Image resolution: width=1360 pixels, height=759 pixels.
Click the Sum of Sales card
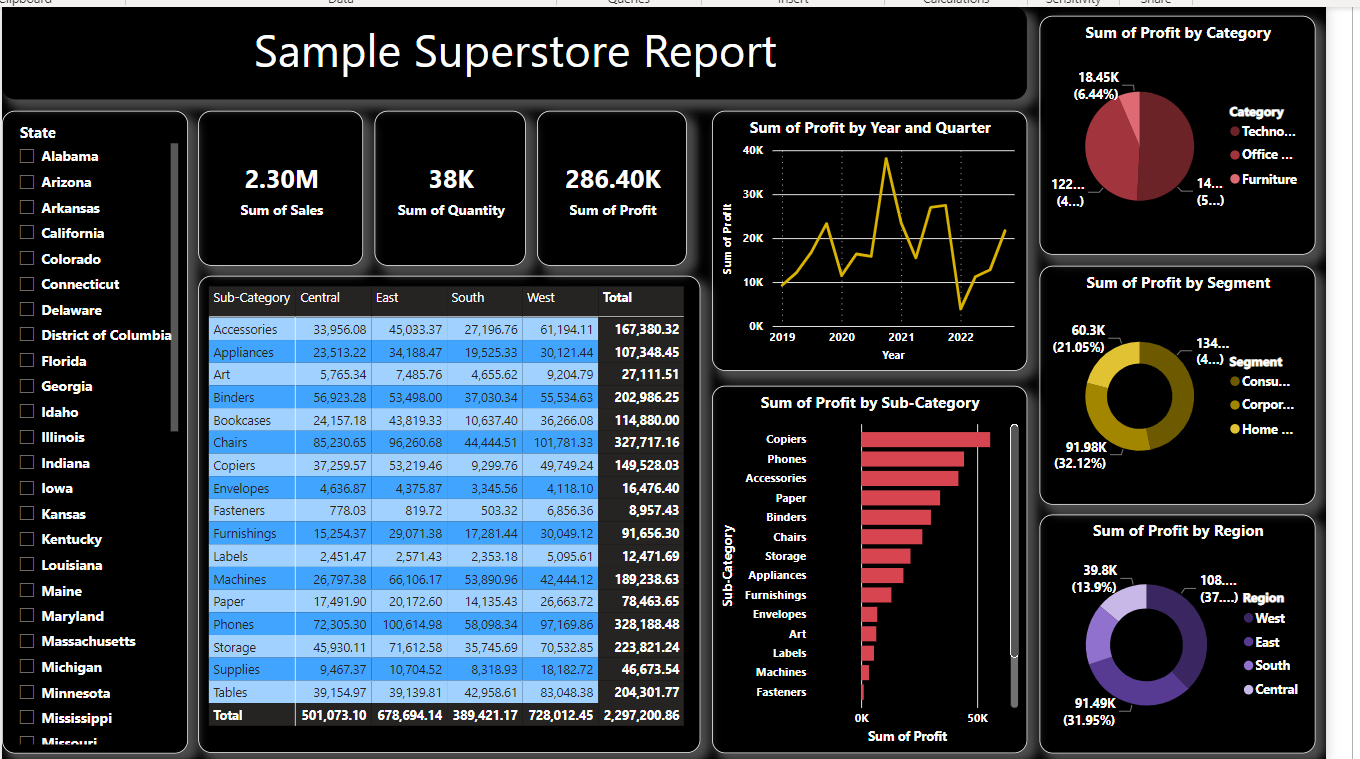[x=280, y=187]
